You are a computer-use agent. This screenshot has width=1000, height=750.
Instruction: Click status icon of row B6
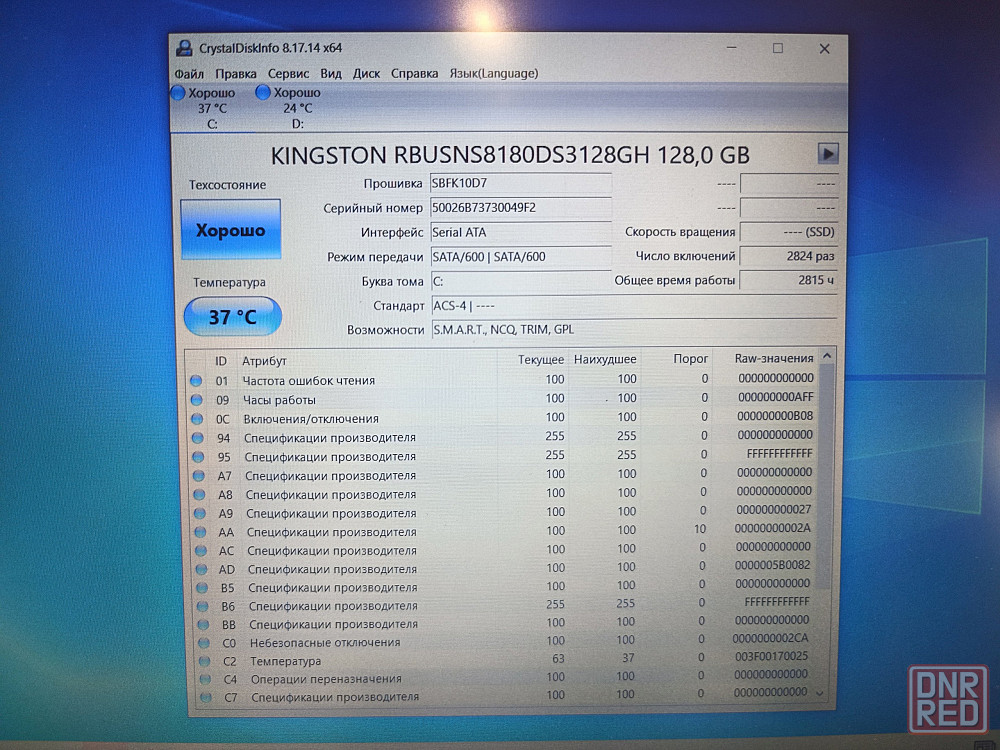(203, 607)
